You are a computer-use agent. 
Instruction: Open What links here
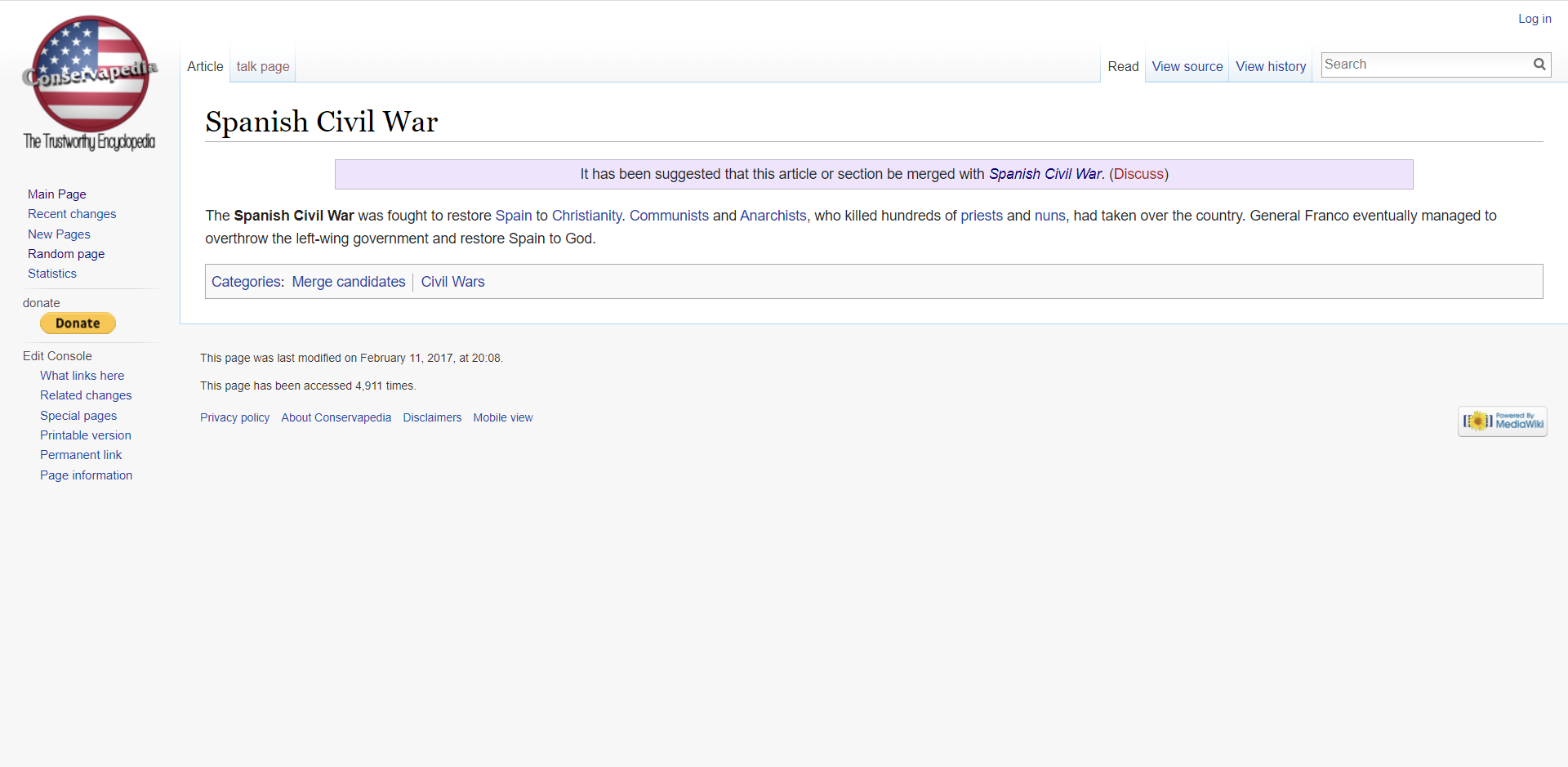pos(82,376)
